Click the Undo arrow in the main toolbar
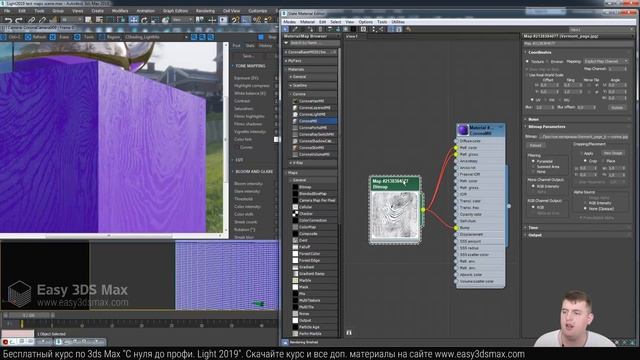 8,20
